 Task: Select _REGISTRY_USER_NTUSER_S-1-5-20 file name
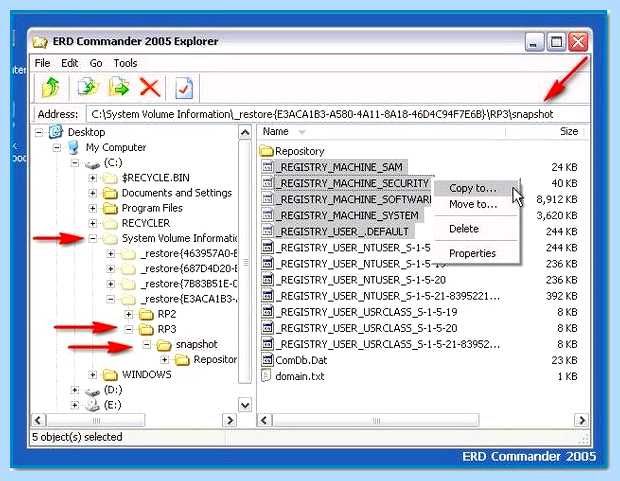(360, 280)
